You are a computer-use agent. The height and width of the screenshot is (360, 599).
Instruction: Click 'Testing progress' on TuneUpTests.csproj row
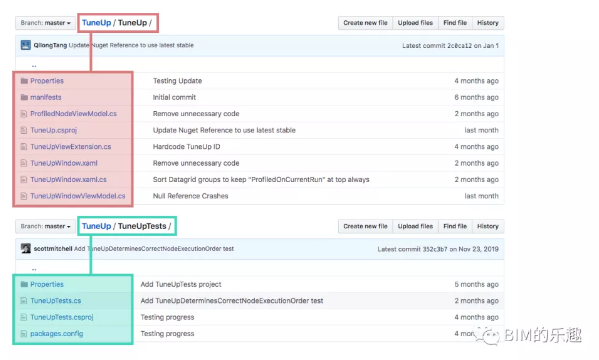coord(167,317)
